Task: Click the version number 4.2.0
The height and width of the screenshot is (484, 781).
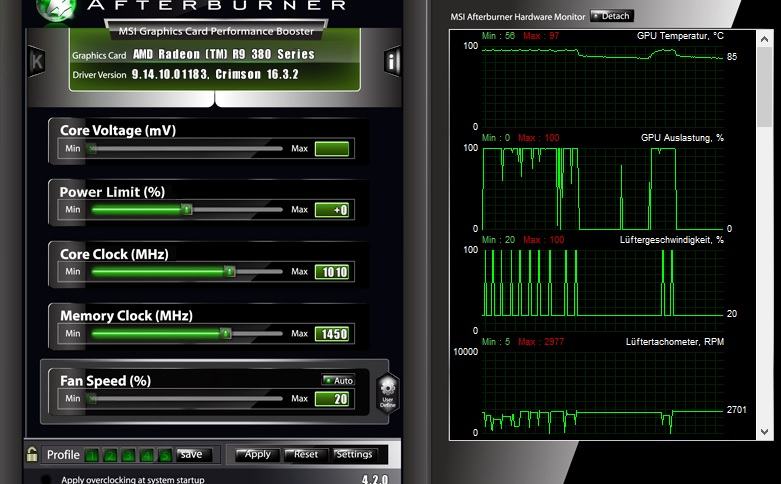Action: click(x=375, y=479)
